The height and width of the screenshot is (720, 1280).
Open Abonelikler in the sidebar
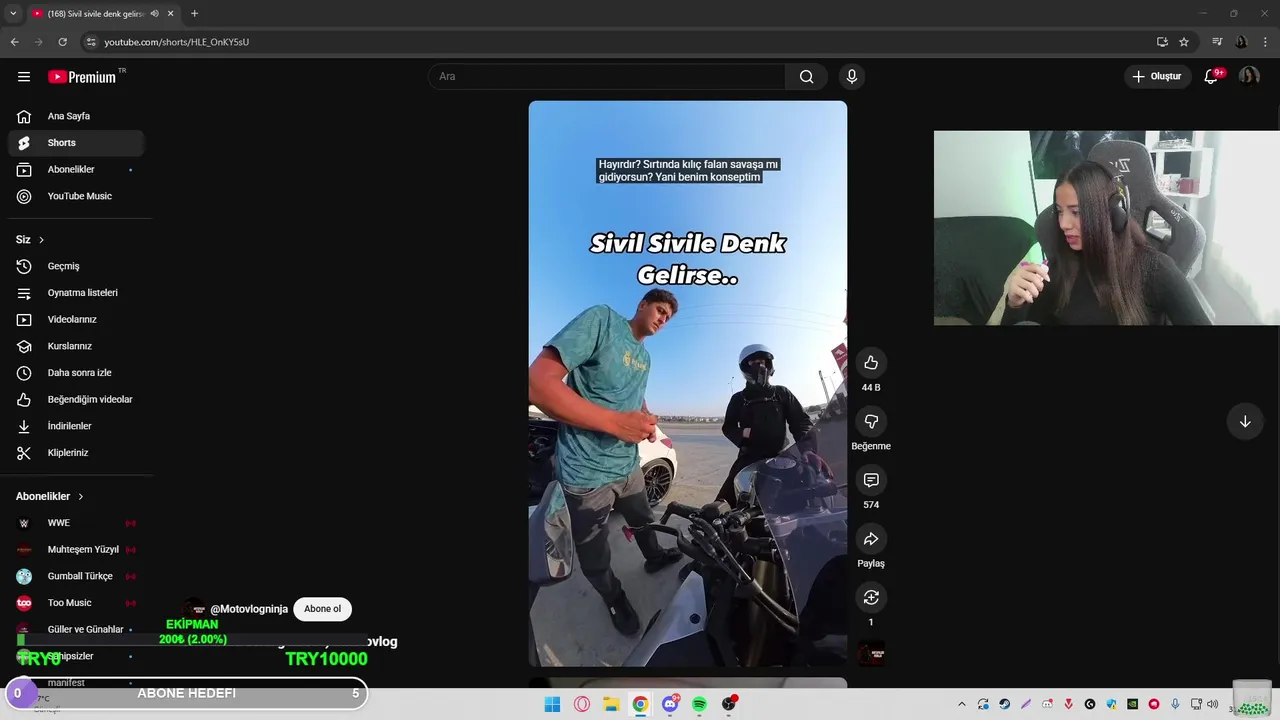click(76, 170)
